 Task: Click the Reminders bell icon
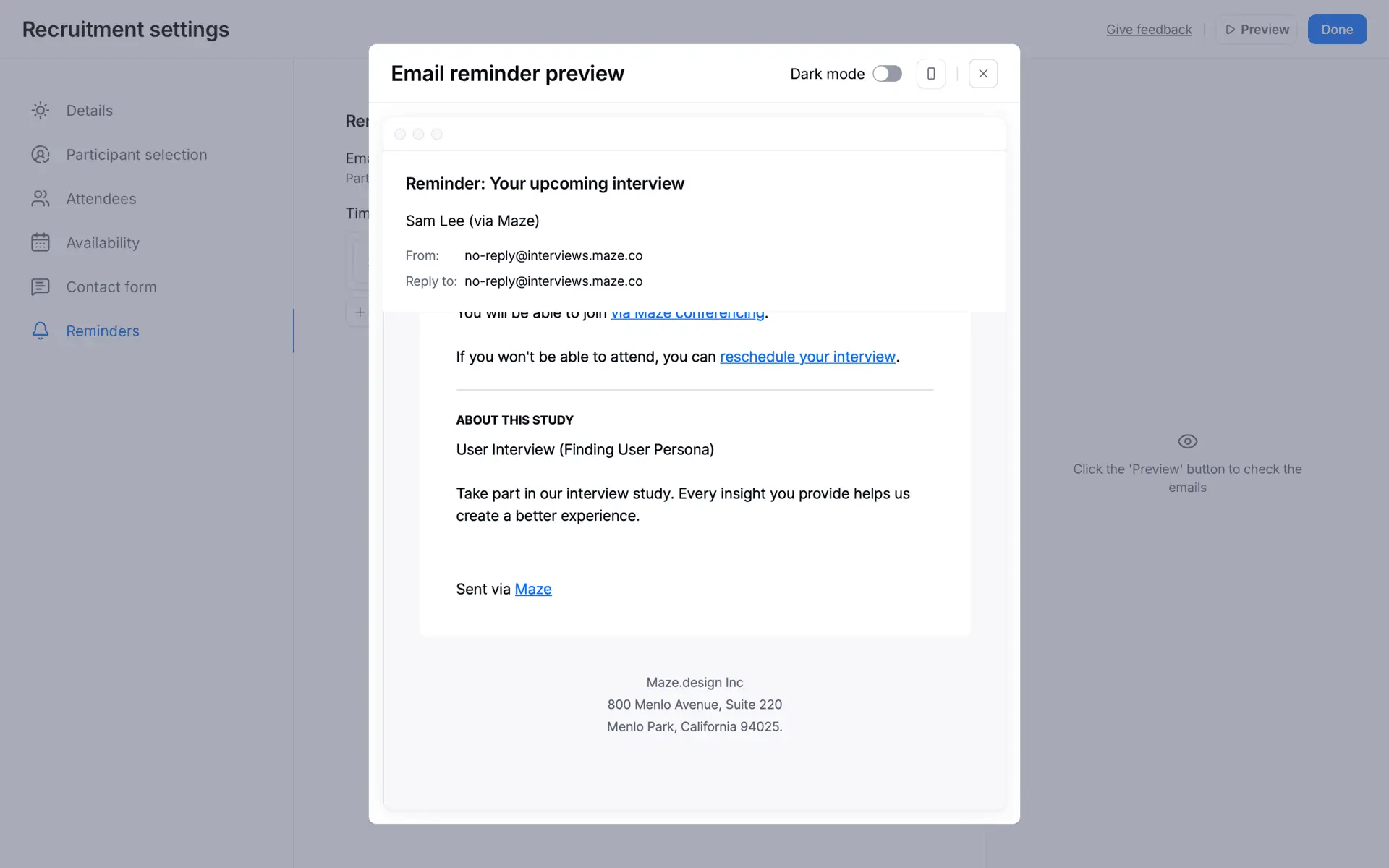click(x=41, y=331)
